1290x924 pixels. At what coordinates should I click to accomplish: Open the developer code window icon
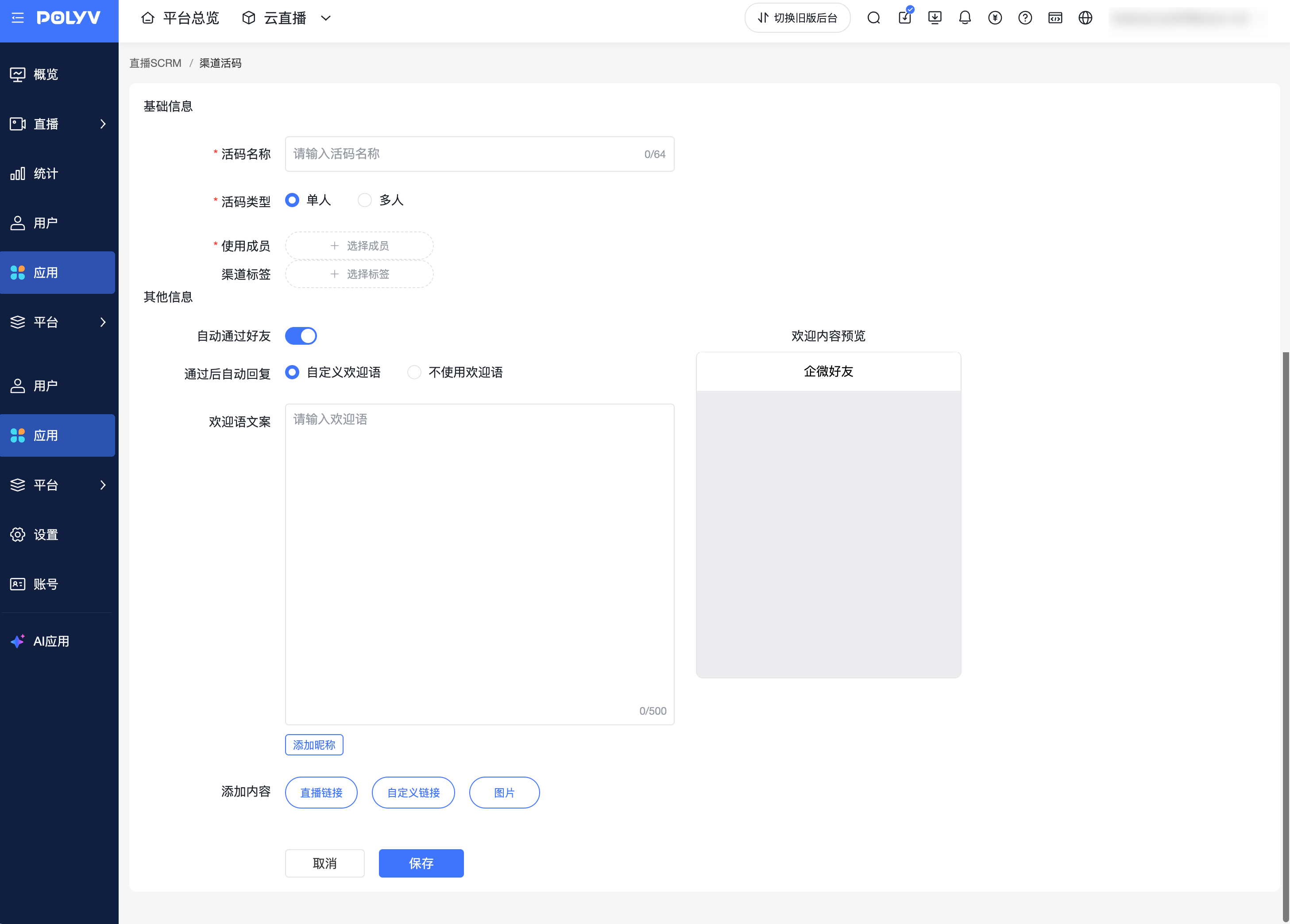coord(1055,18)
